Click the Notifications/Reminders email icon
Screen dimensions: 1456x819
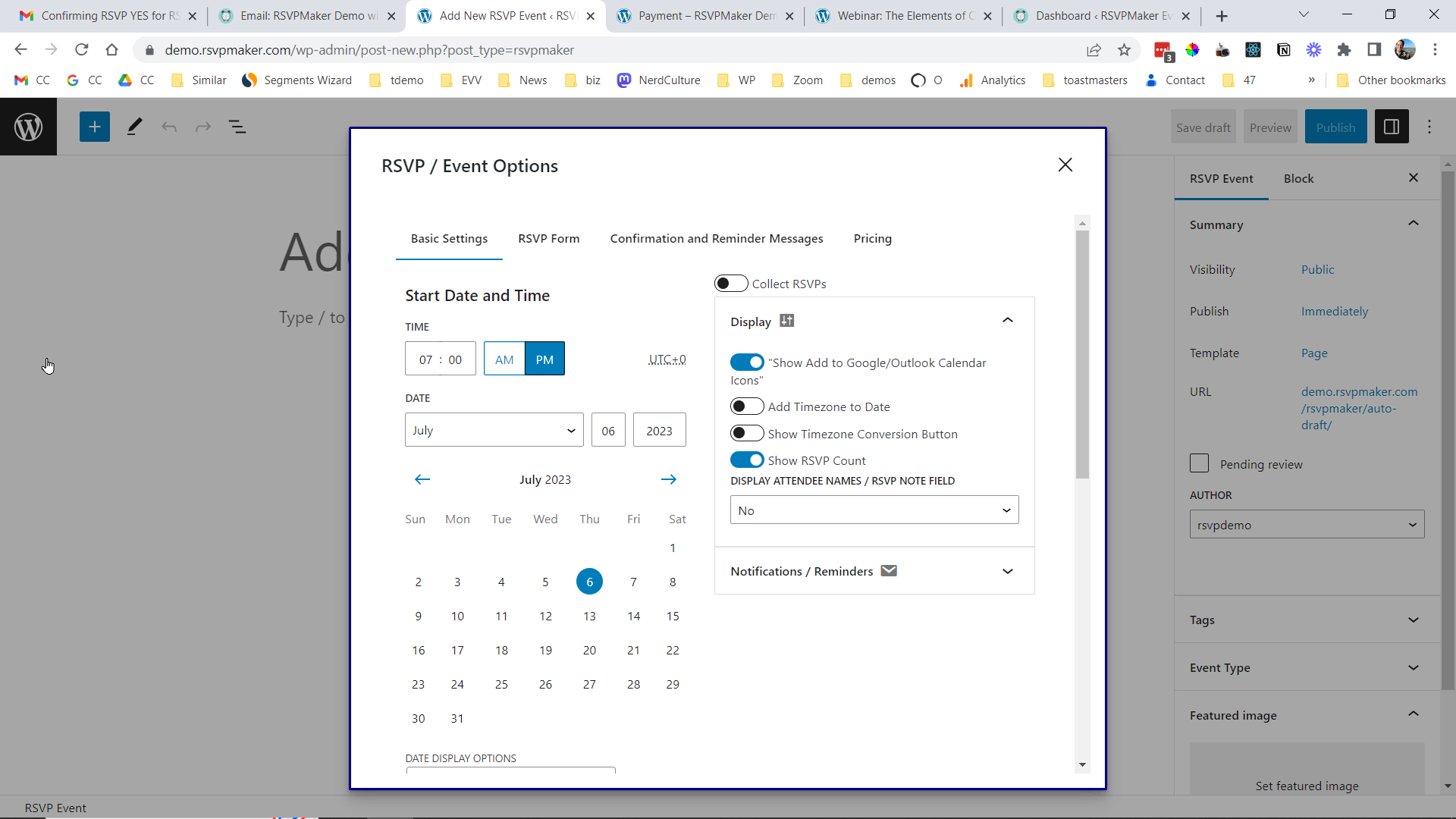pyautogui.click(x=888, y=570)
